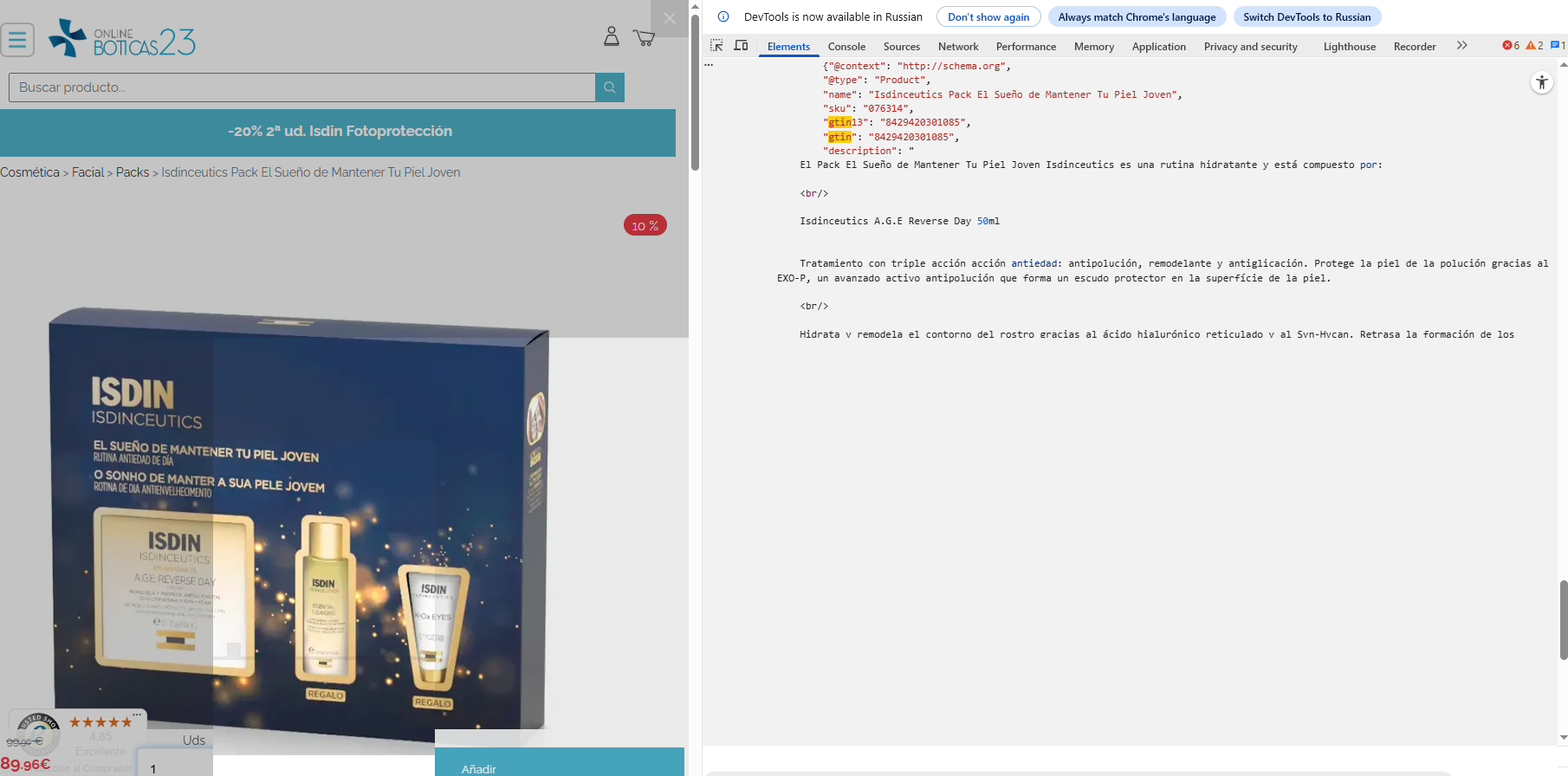Open the Application tab

1158,47
